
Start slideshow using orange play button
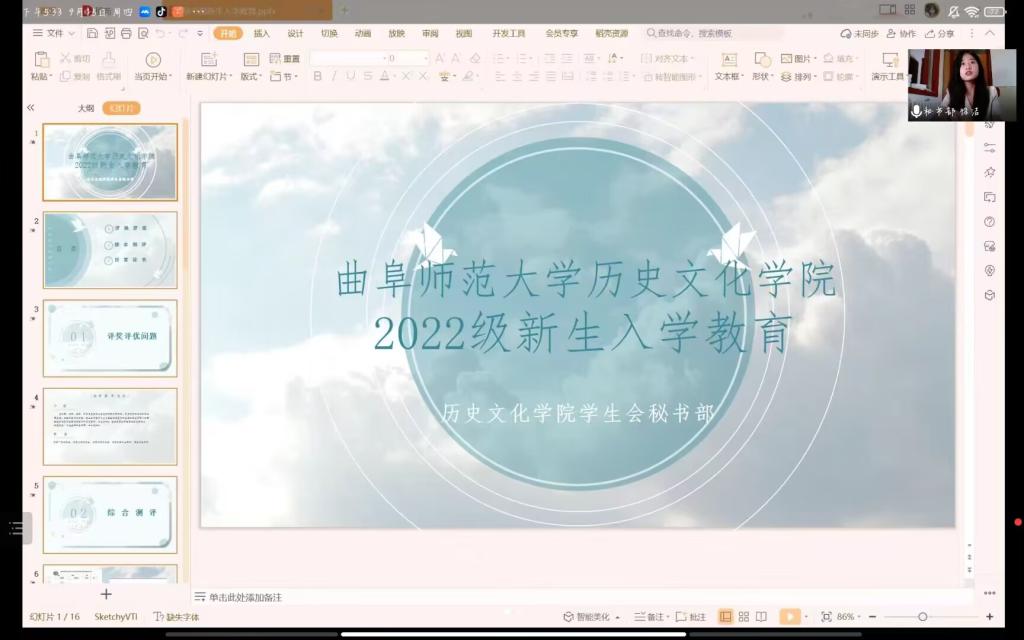click(790, 617)
